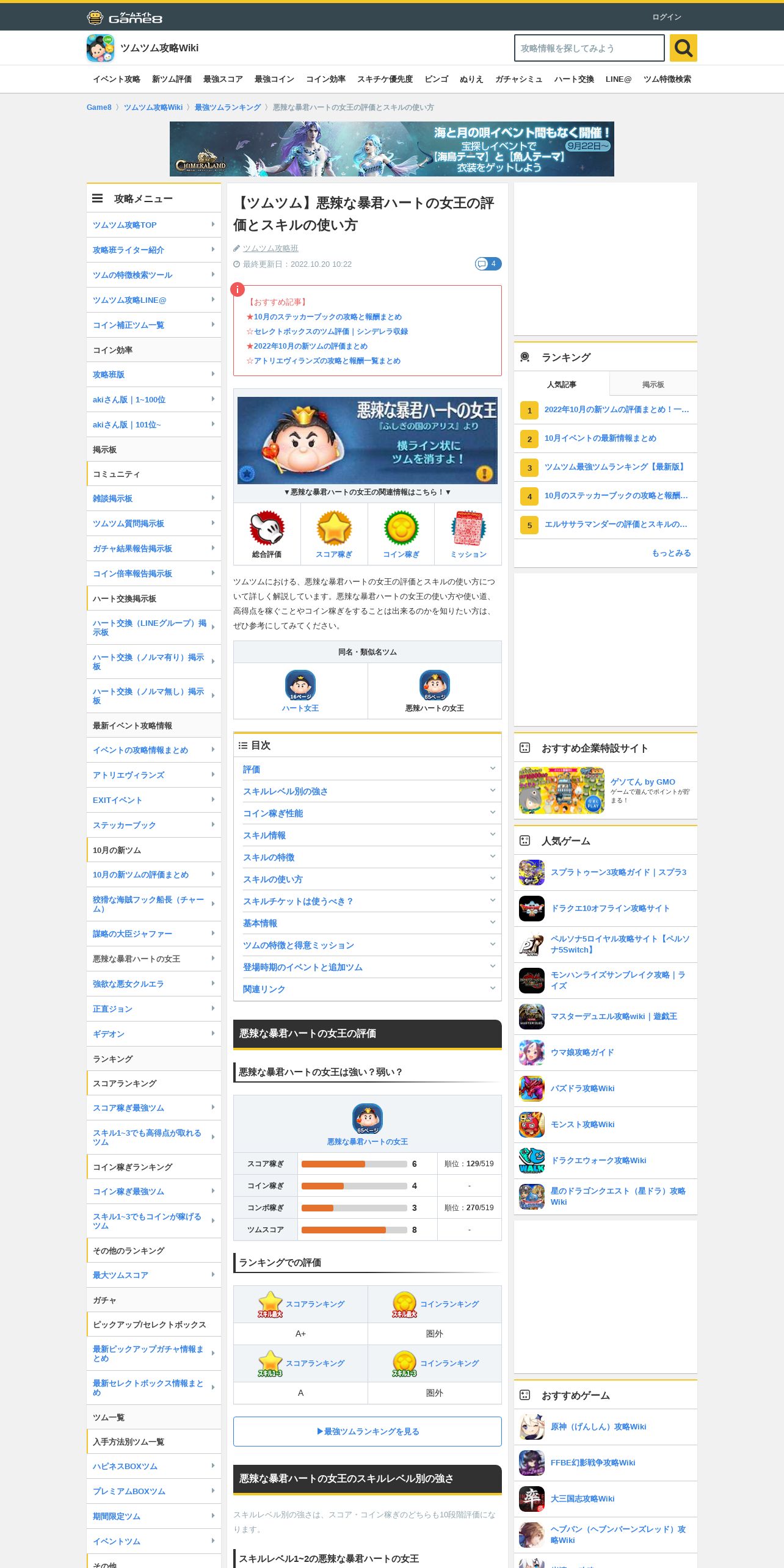
Task: Switch to the 掲示板 ranking tab
Action: click(x=653, y=384)
